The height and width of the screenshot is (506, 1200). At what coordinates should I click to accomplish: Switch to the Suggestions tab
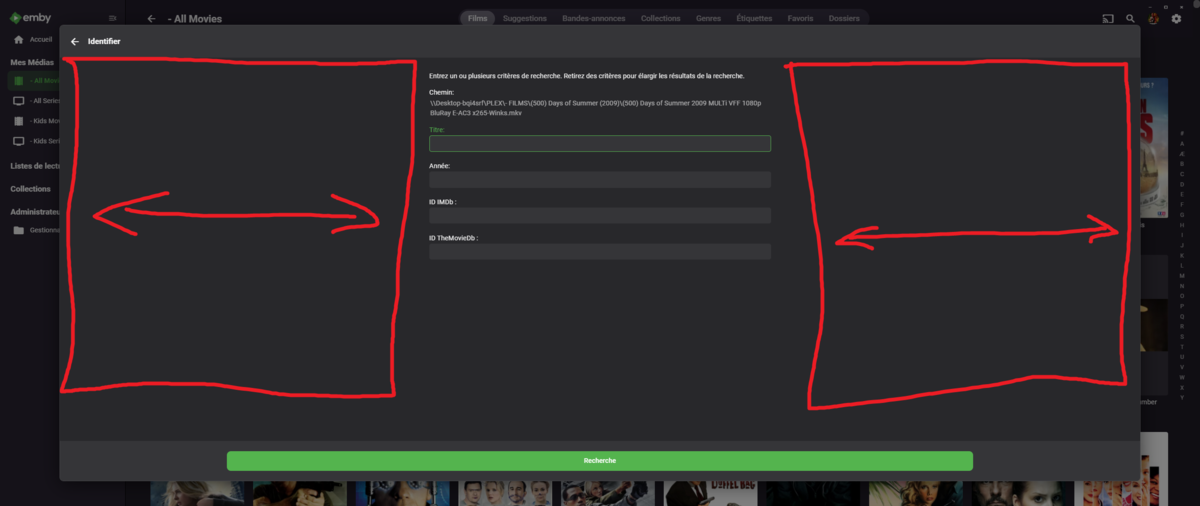525,18
